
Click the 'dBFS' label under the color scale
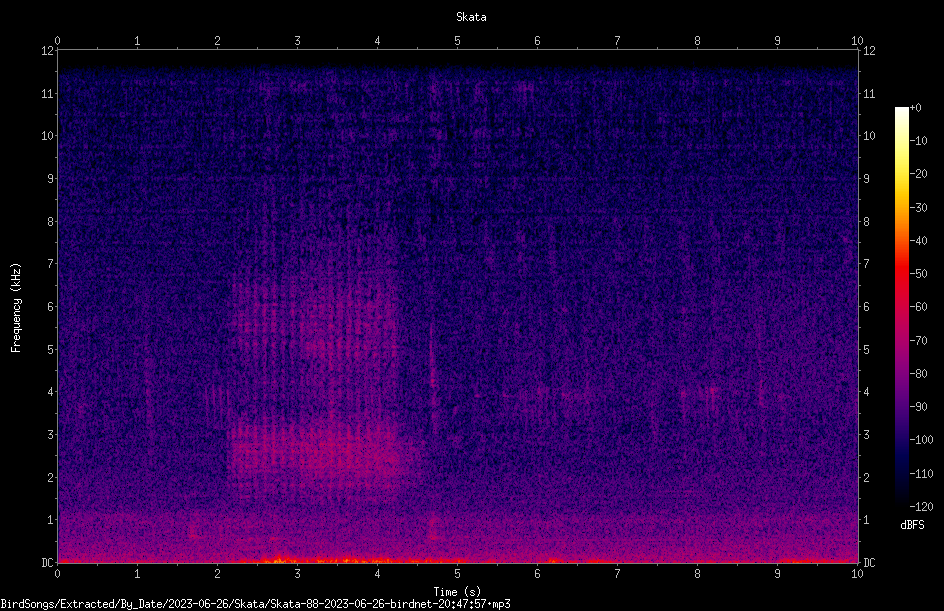(912, 525)
